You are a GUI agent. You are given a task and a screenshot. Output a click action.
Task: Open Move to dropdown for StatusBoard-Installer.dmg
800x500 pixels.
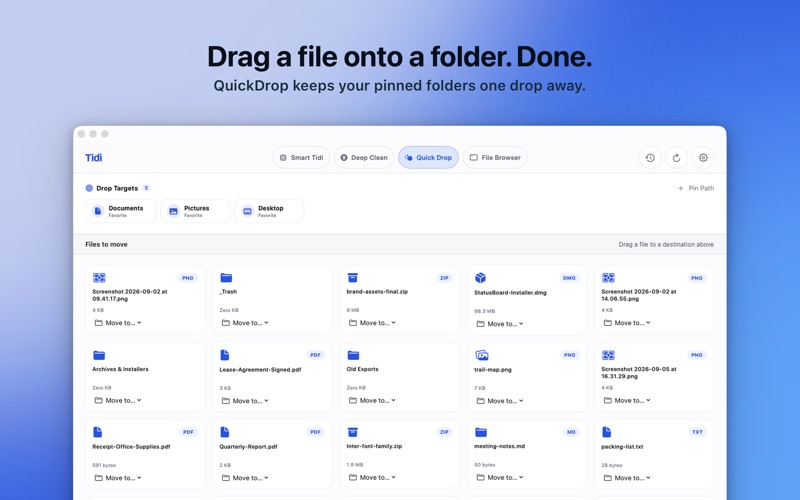point(499,324)
